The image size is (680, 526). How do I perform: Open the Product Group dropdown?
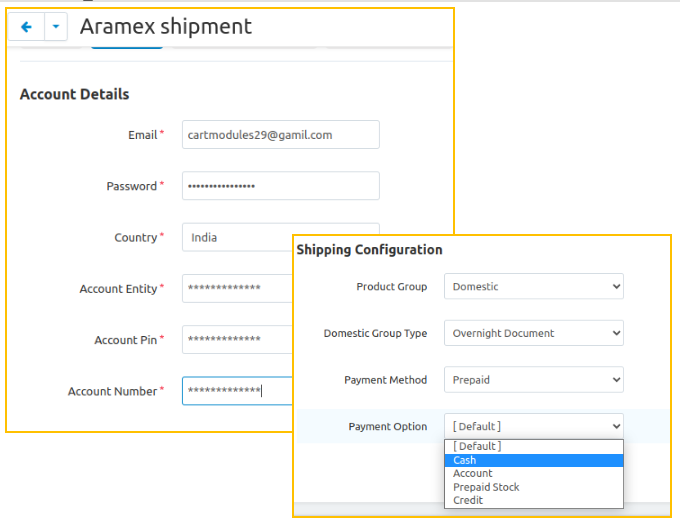[x=534, y=286]
